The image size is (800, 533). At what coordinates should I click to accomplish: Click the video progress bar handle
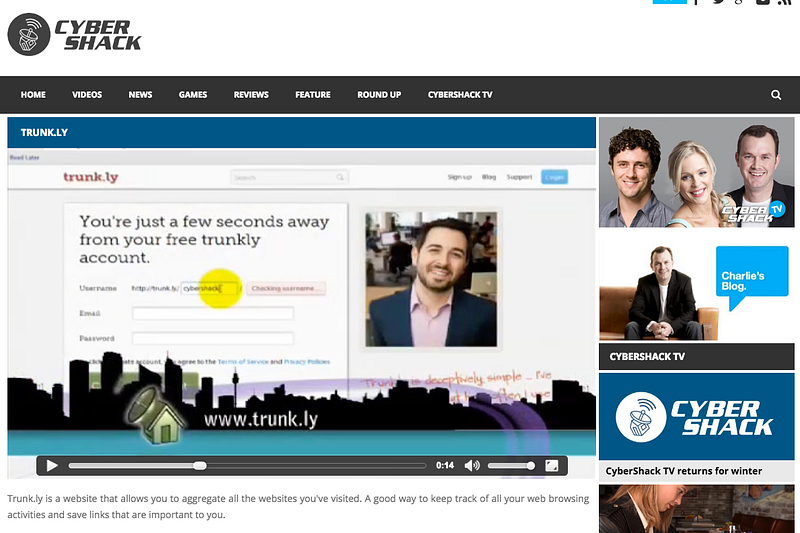point(200,466)
